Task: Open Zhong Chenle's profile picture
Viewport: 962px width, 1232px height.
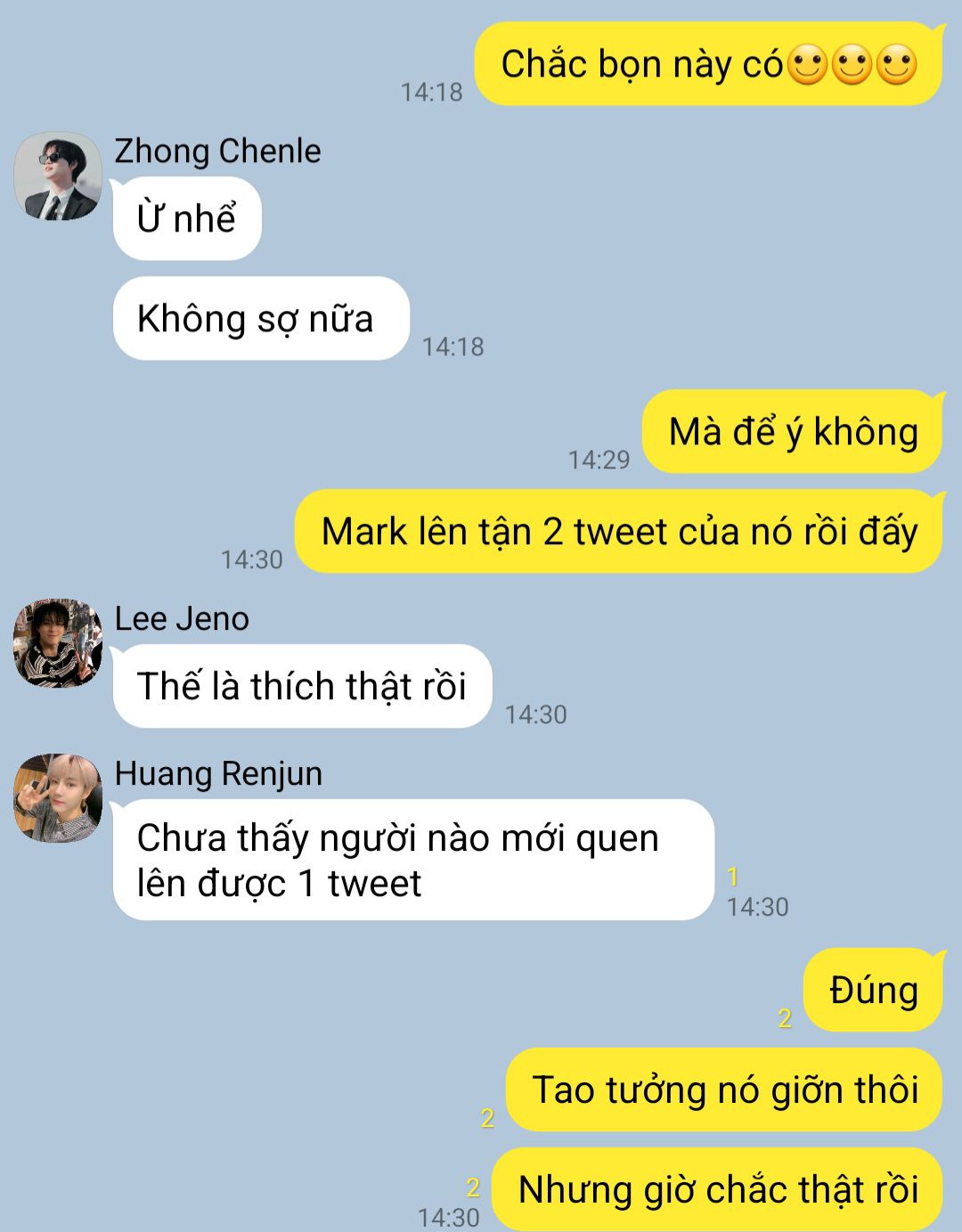Action: pyautogui.click(x=58, y=176)
